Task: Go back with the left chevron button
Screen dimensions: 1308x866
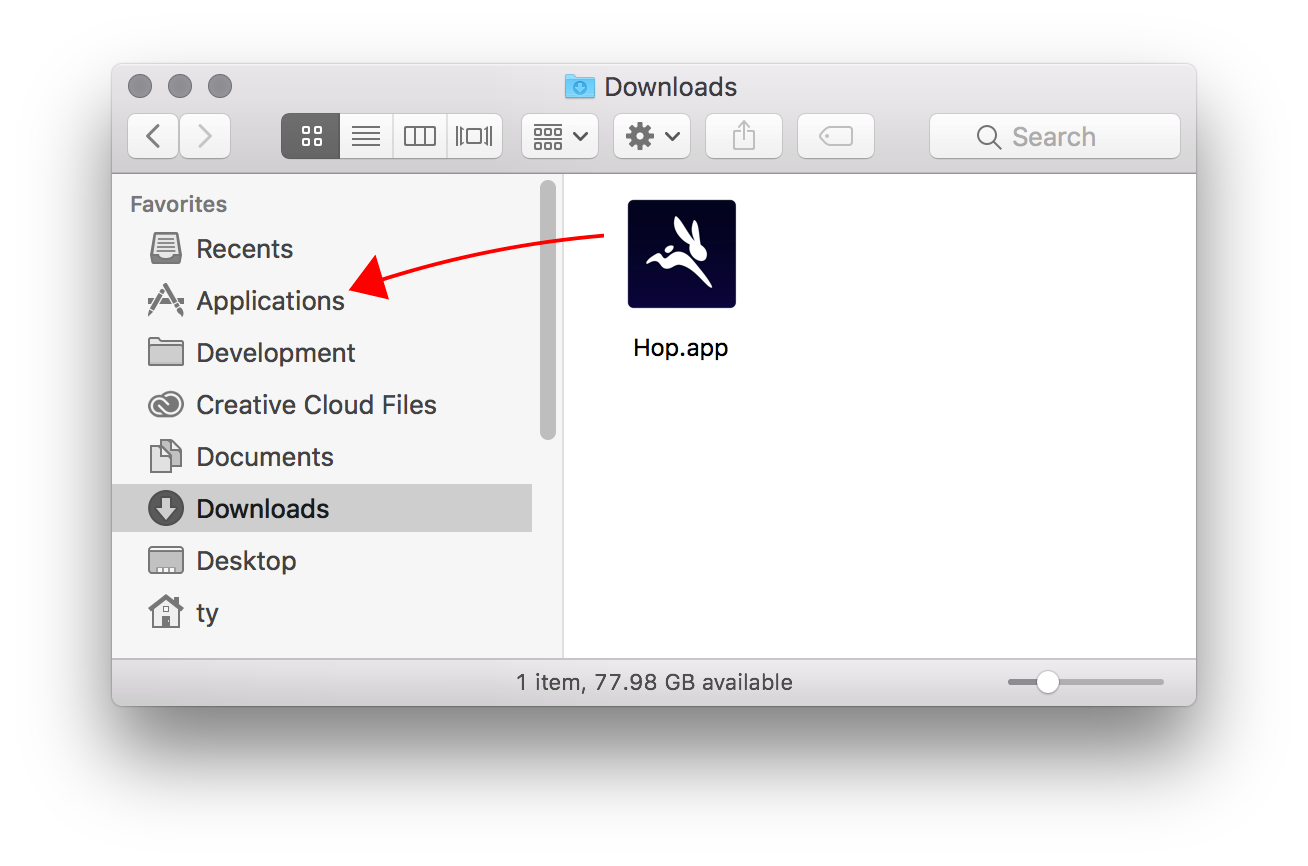Action: pos(153,136)
